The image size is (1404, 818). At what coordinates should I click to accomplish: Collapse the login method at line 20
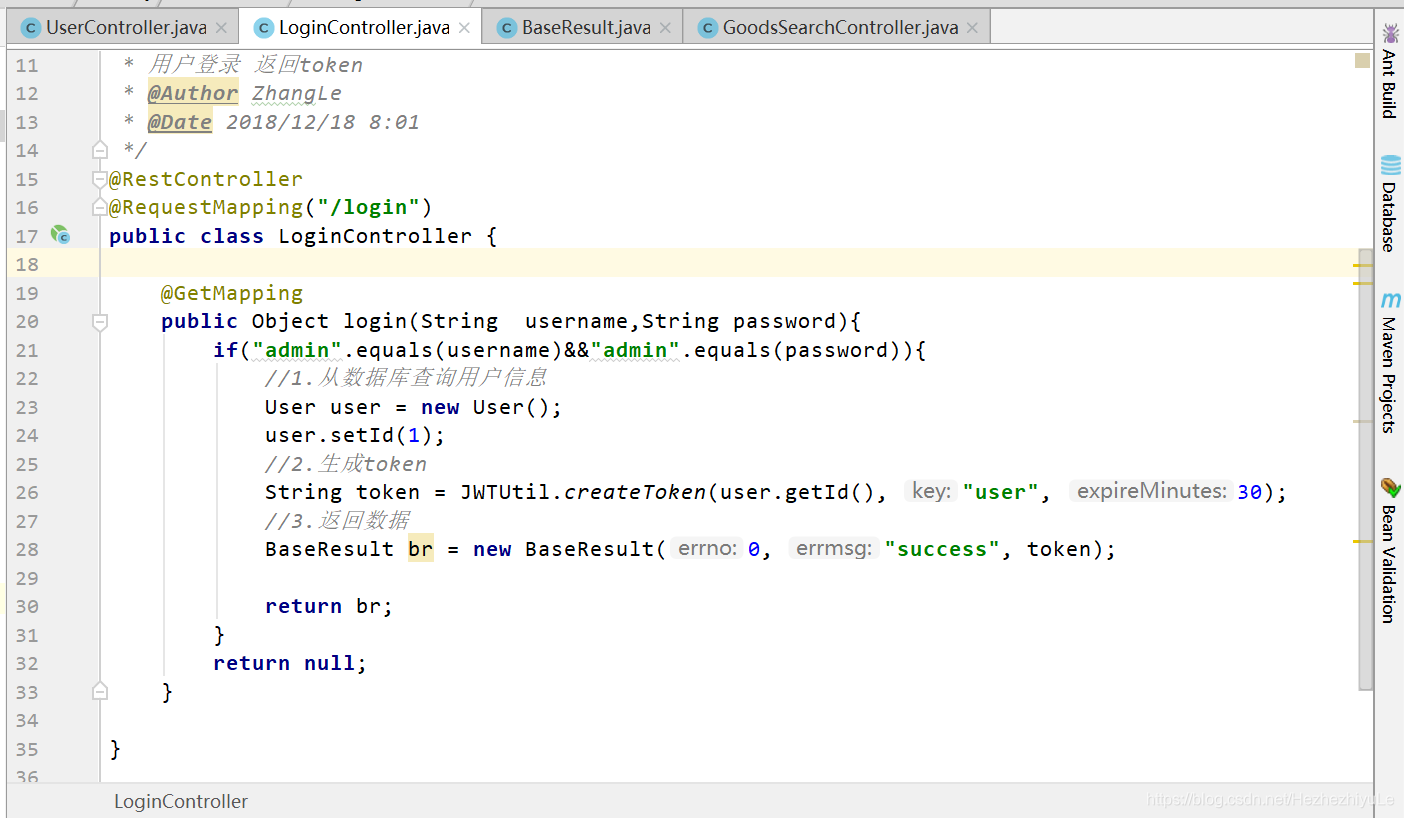pyautogui.click(x=99, y=321)
